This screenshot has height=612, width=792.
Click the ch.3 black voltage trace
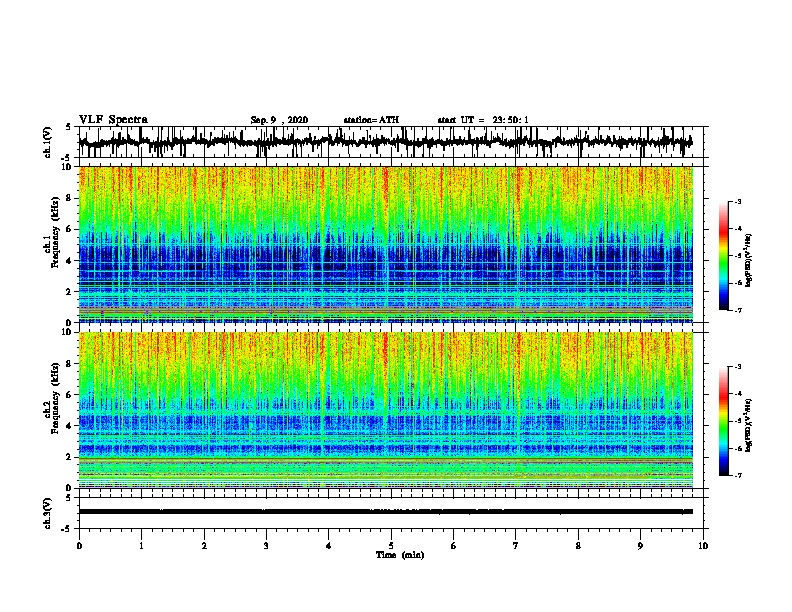[385, 512]
